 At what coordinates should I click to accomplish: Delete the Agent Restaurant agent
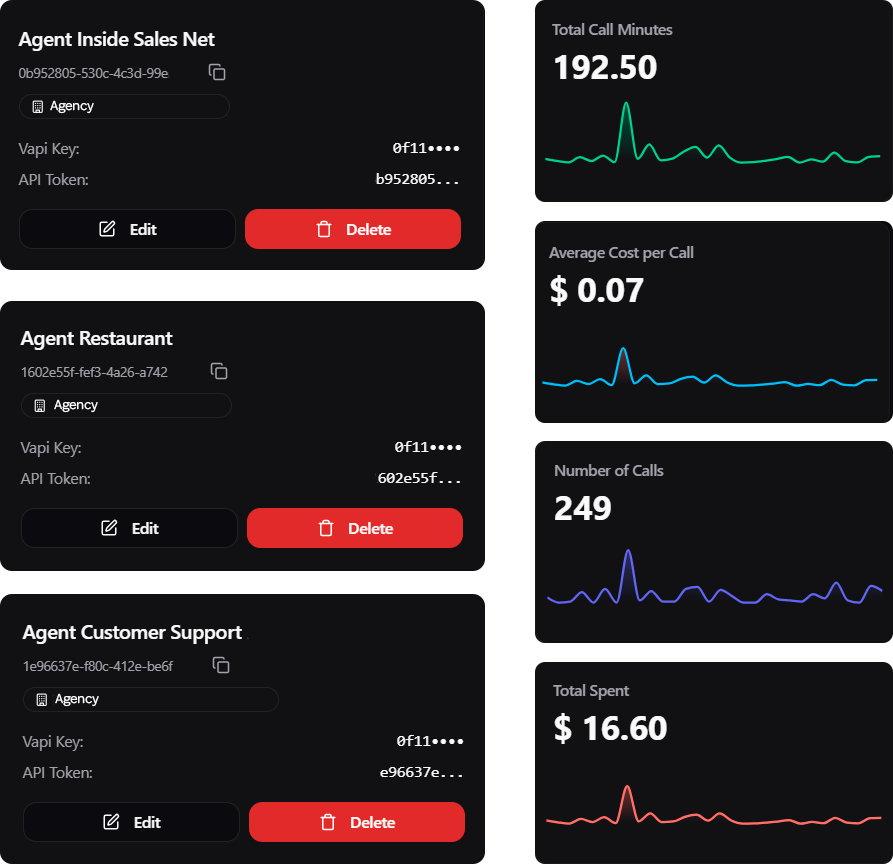[354, 528]
